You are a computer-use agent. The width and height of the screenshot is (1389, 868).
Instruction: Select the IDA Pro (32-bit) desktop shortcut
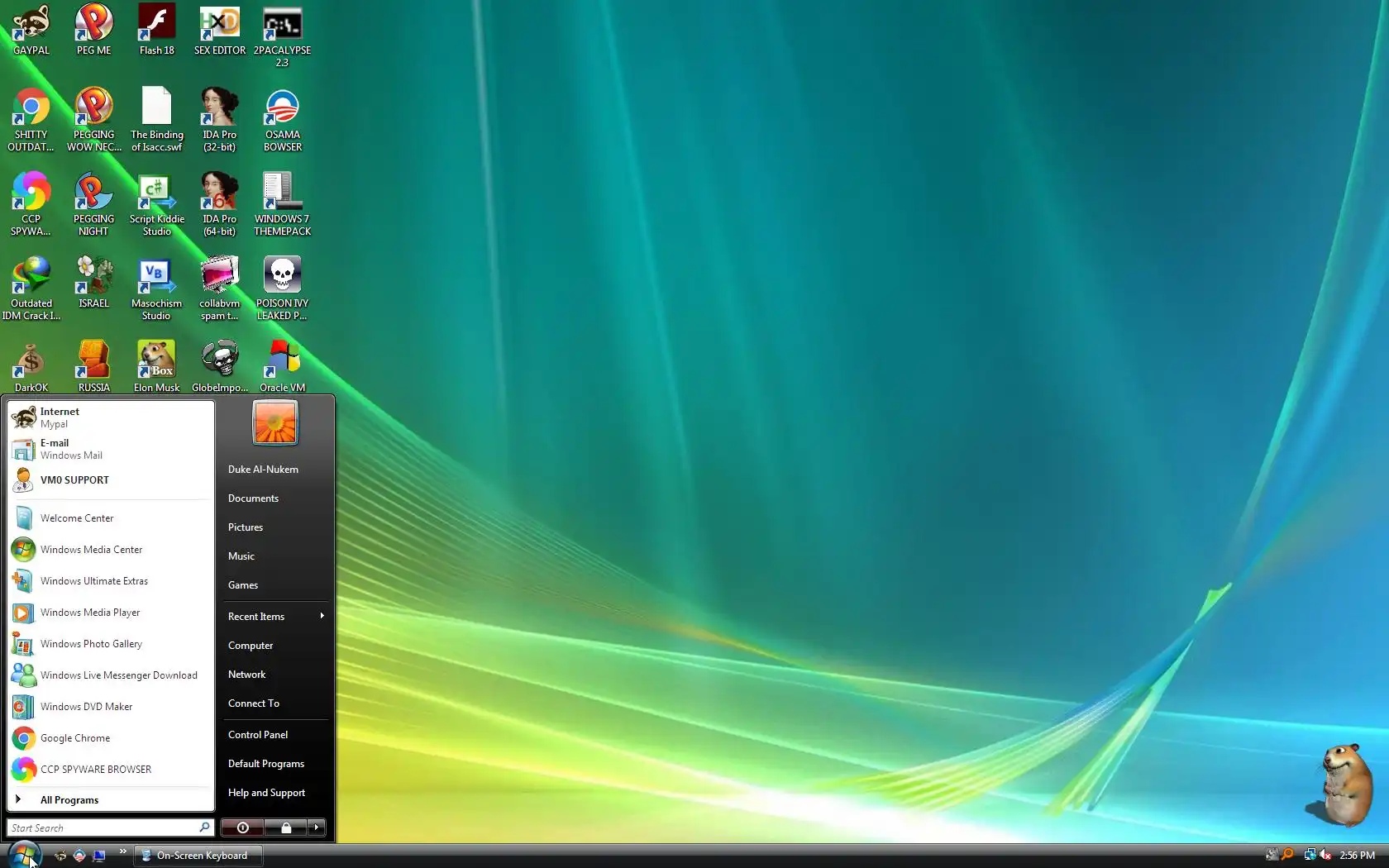tap(219, 120)
